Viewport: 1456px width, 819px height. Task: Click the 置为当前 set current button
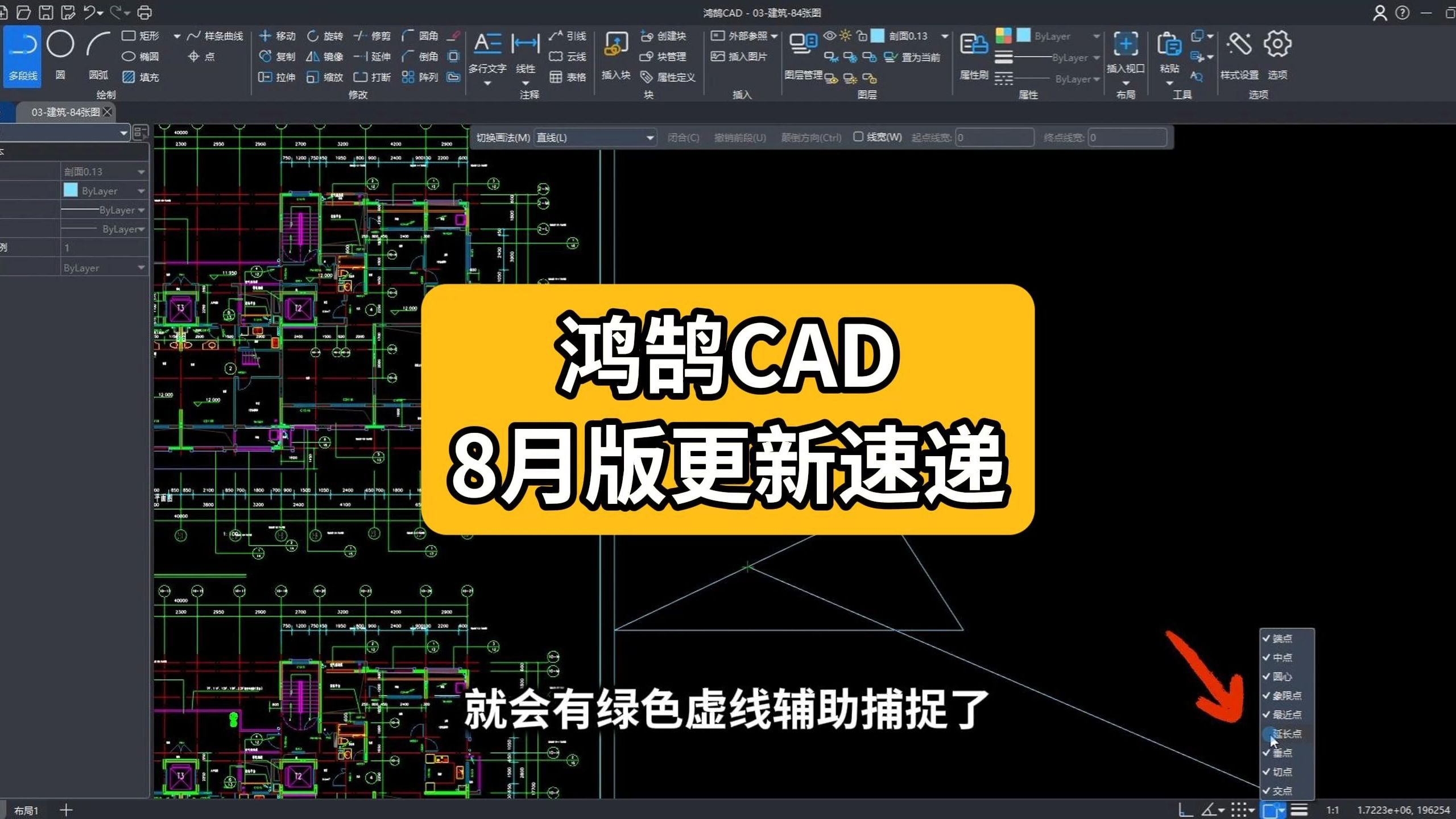(x=912, y=57)
